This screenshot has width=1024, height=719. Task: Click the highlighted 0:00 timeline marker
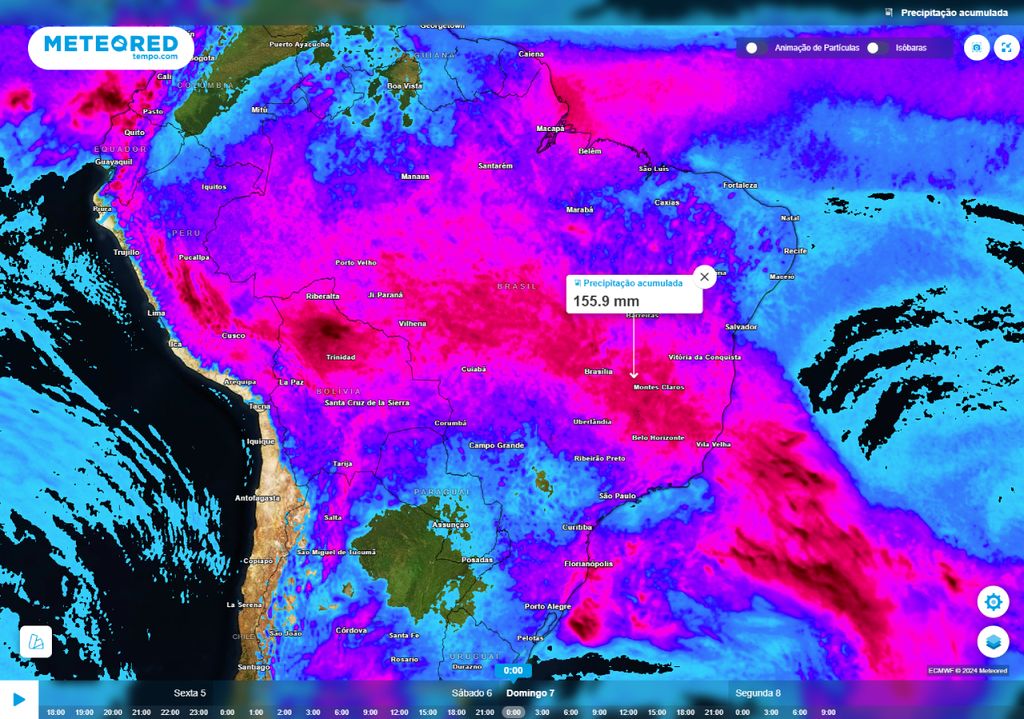pyautogui.click(x=513, y=712)
